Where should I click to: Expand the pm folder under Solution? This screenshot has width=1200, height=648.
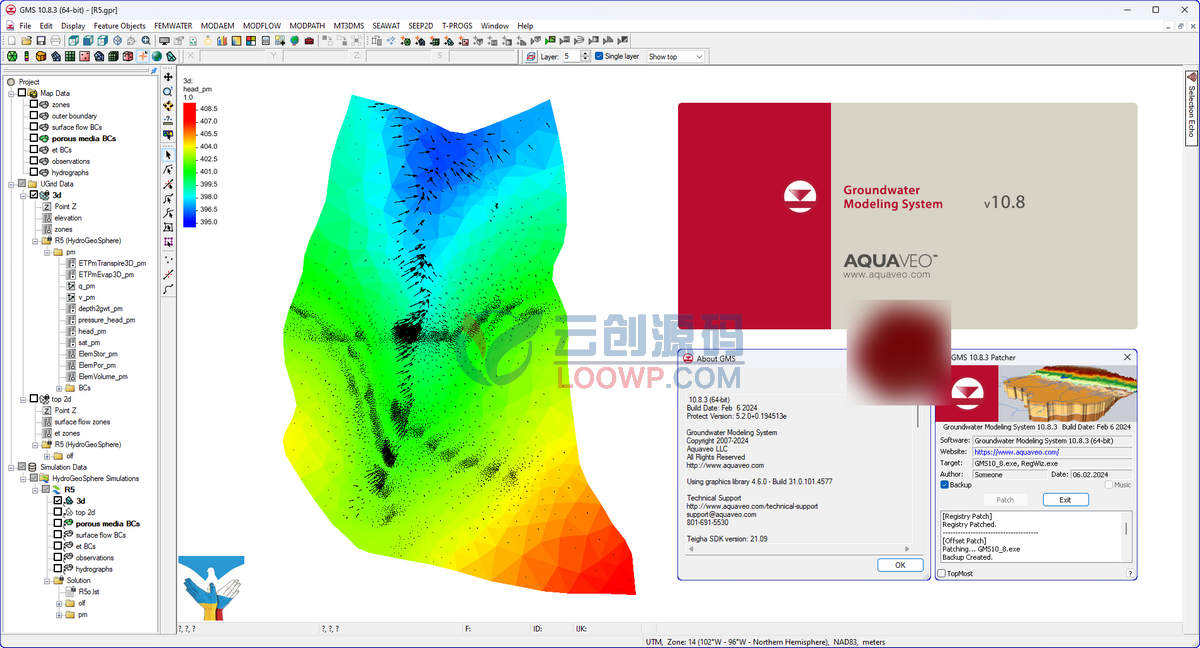[x=58, y=615]
